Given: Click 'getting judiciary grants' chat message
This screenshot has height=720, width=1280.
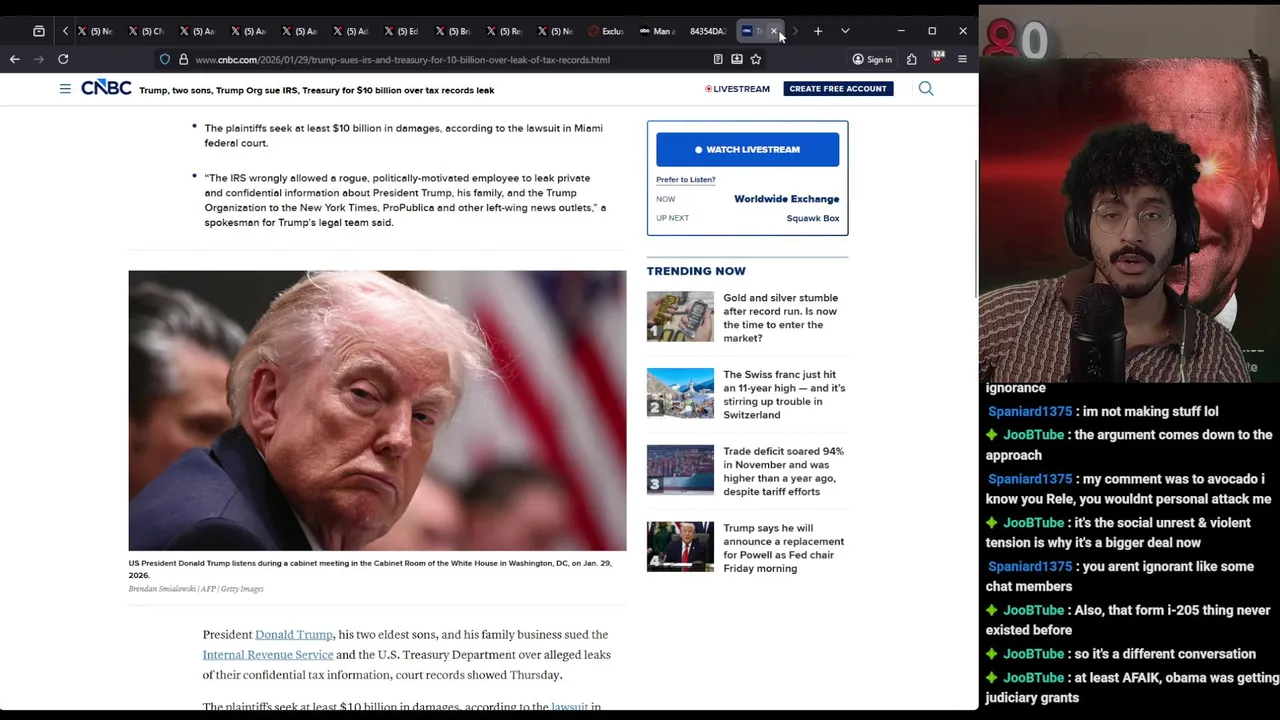Looking at the screenshot, I should 1131,688.
